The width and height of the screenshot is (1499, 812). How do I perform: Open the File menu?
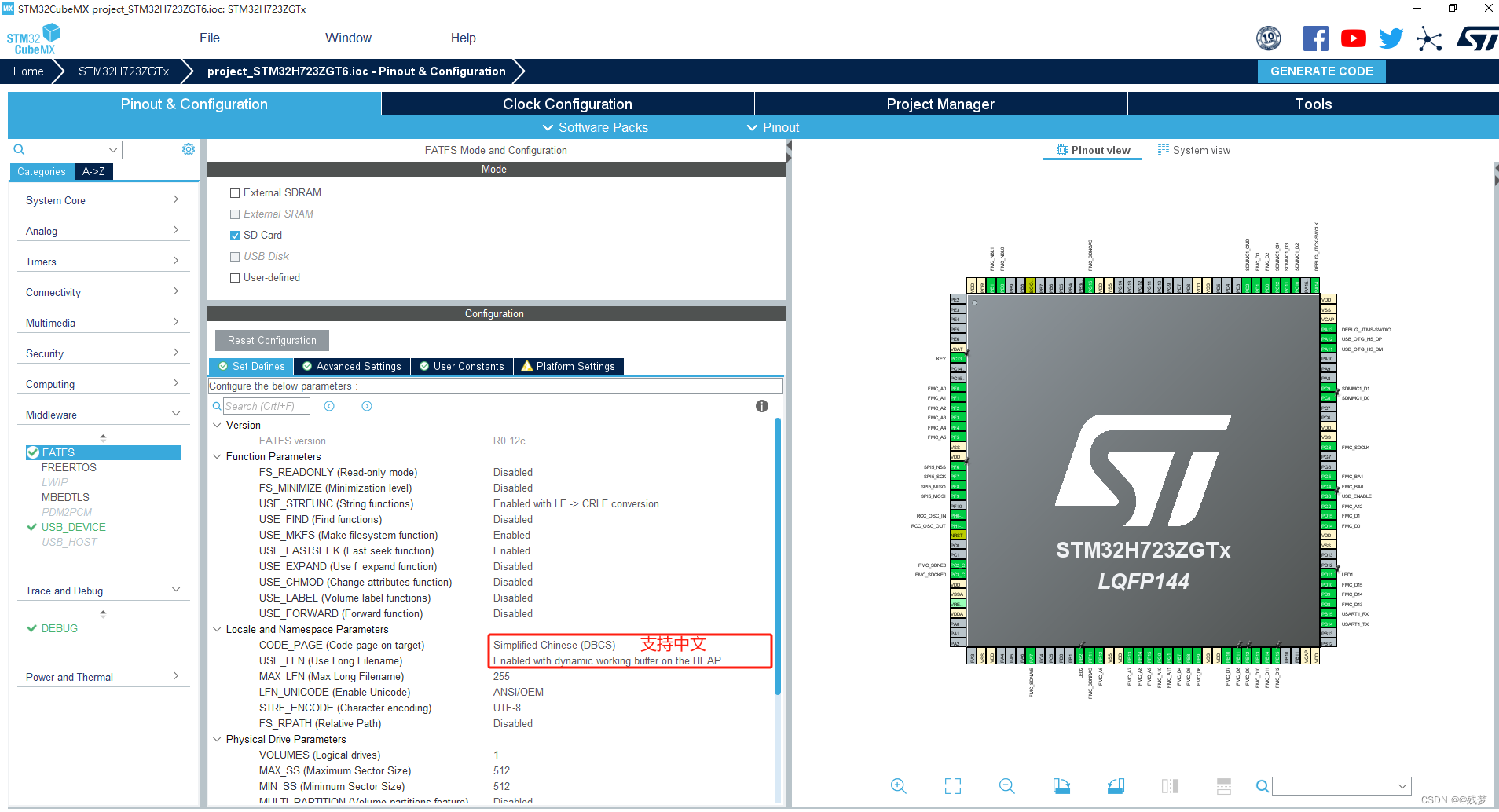210,38
